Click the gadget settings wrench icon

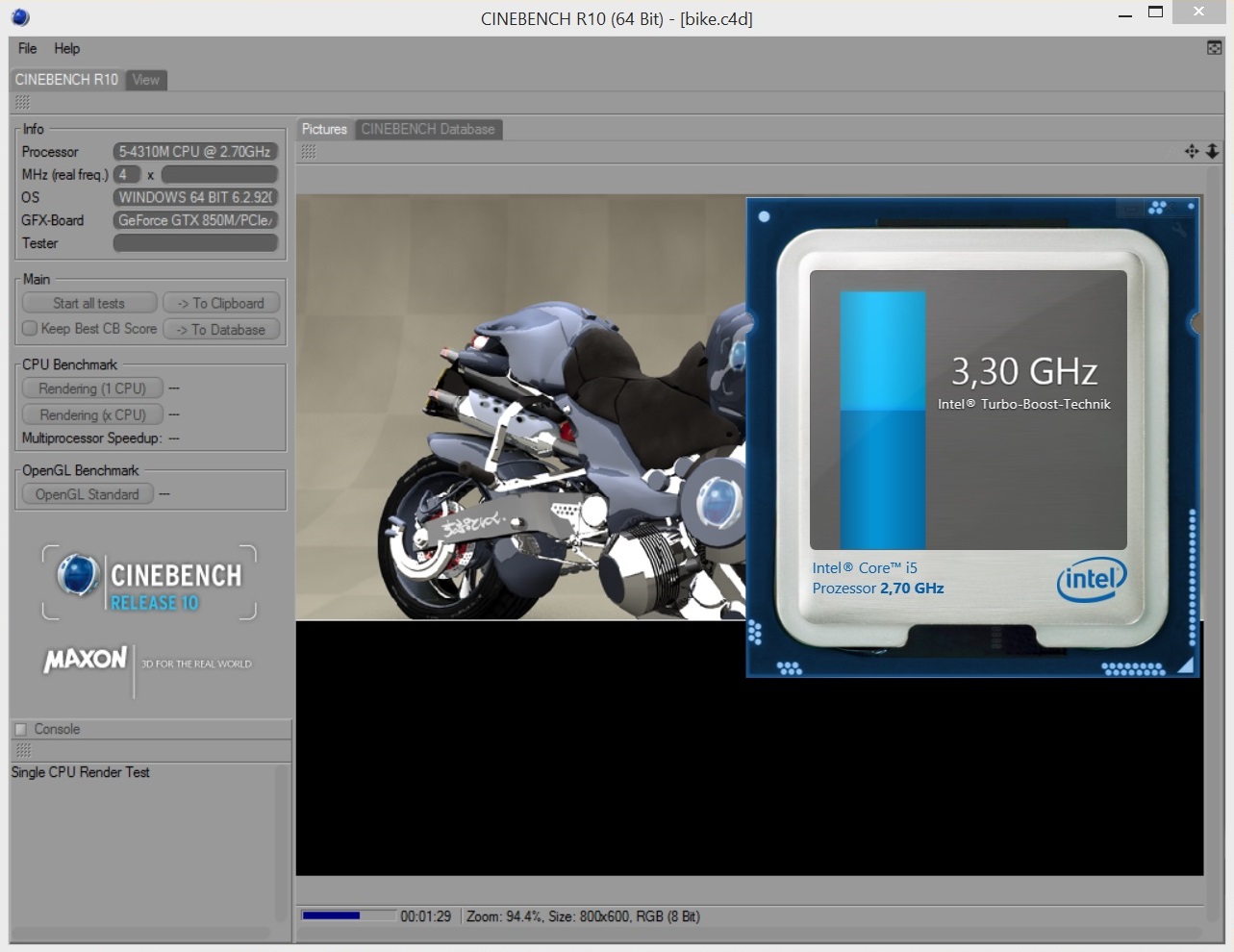[x=1179, y=229]
